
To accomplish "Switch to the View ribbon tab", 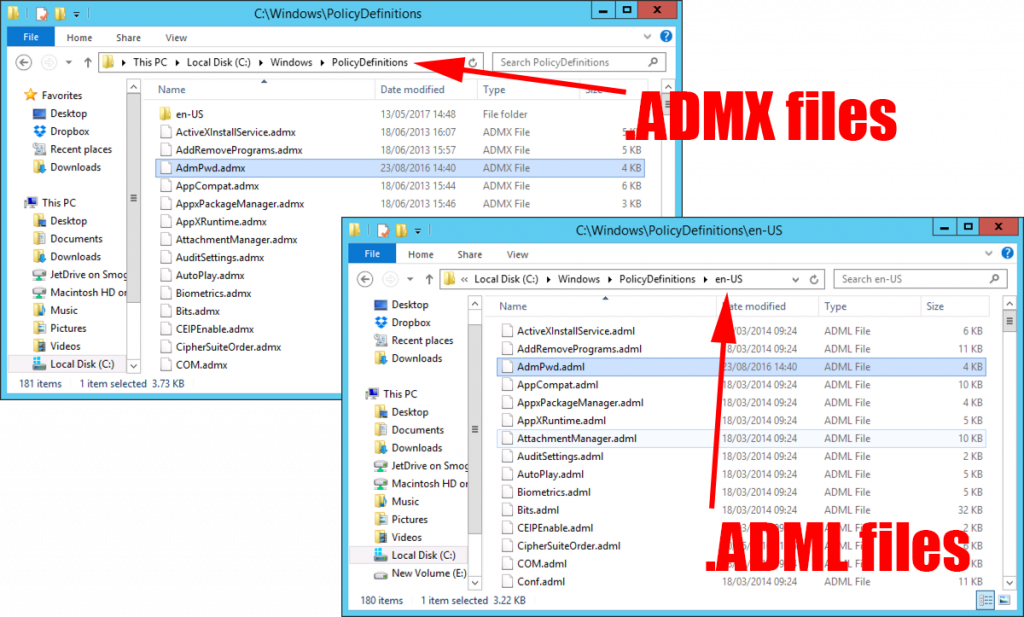I will [517, 253].
